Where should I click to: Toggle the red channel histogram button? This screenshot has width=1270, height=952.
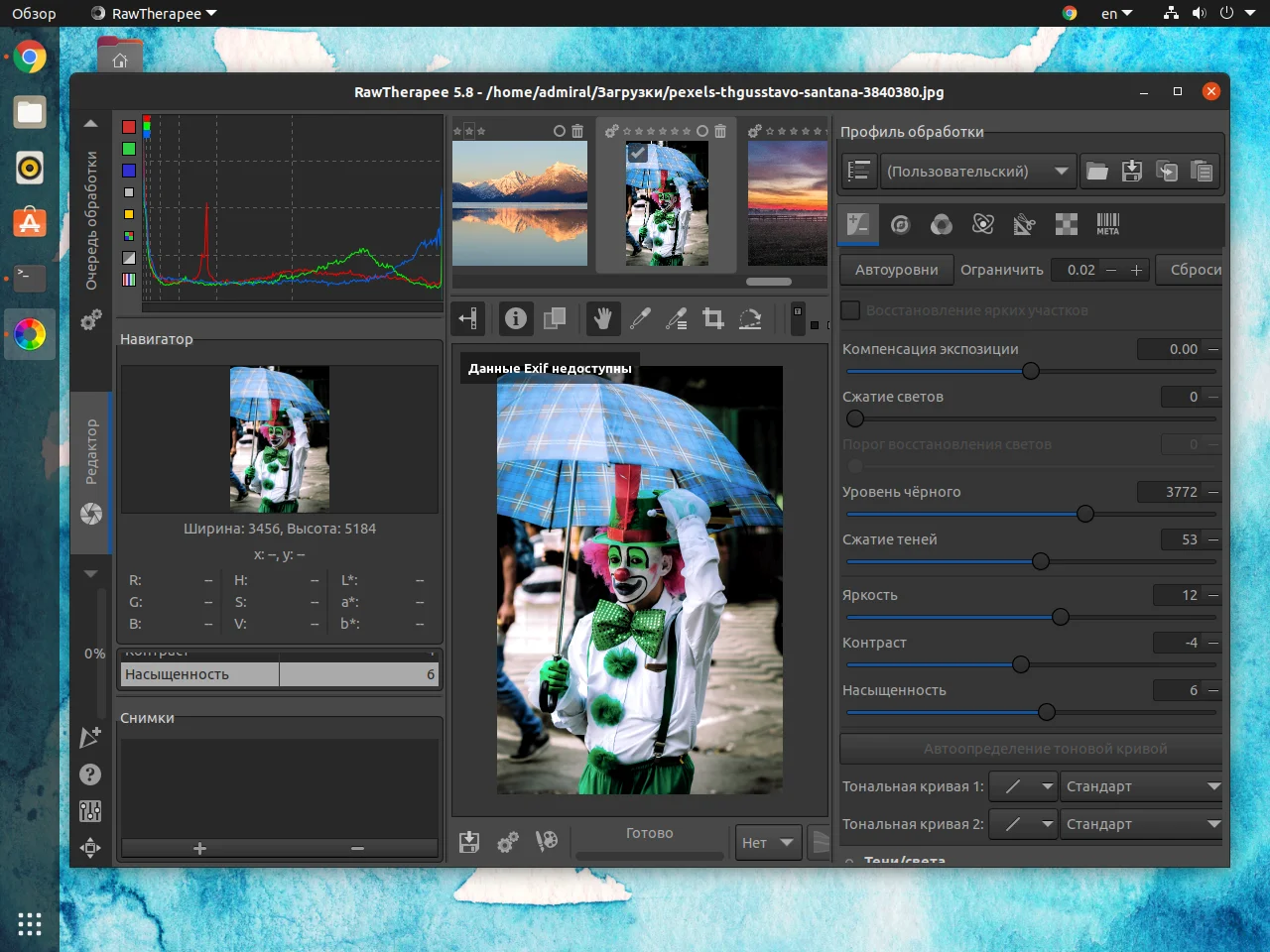129,127
